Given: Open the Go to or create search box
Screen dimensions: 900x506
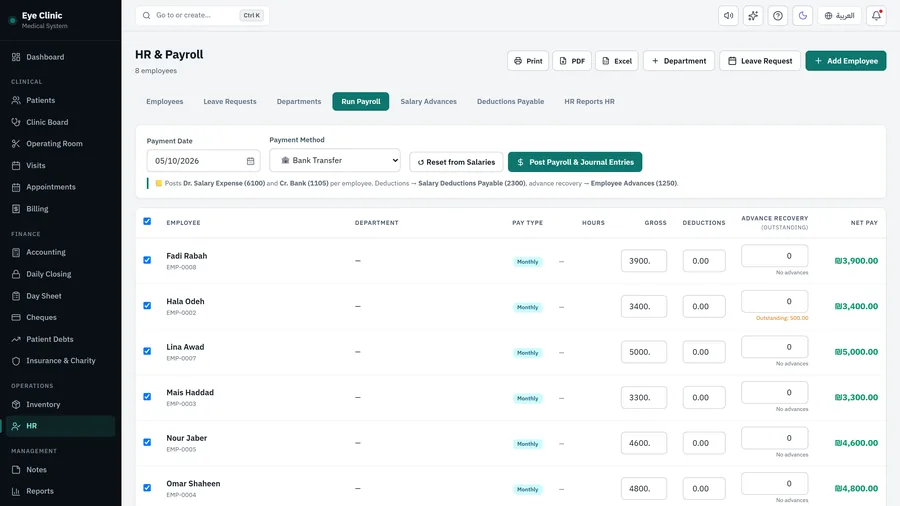Looking at the screenshot, I should [x=202, y=15].
